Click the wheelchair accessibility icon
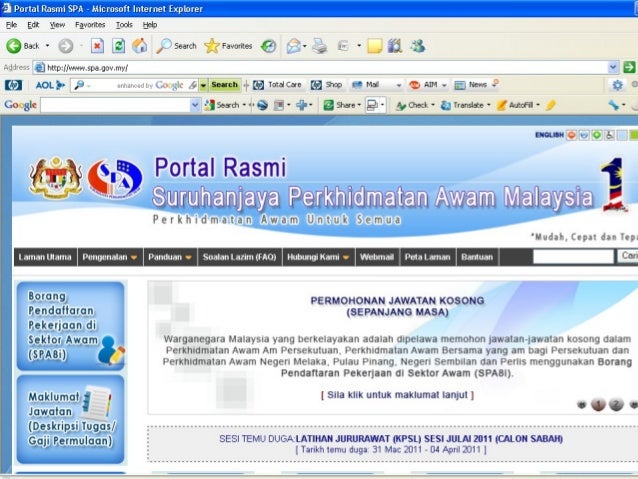The image size is (638, 479). pyautogui.click(x=610, y=135)
